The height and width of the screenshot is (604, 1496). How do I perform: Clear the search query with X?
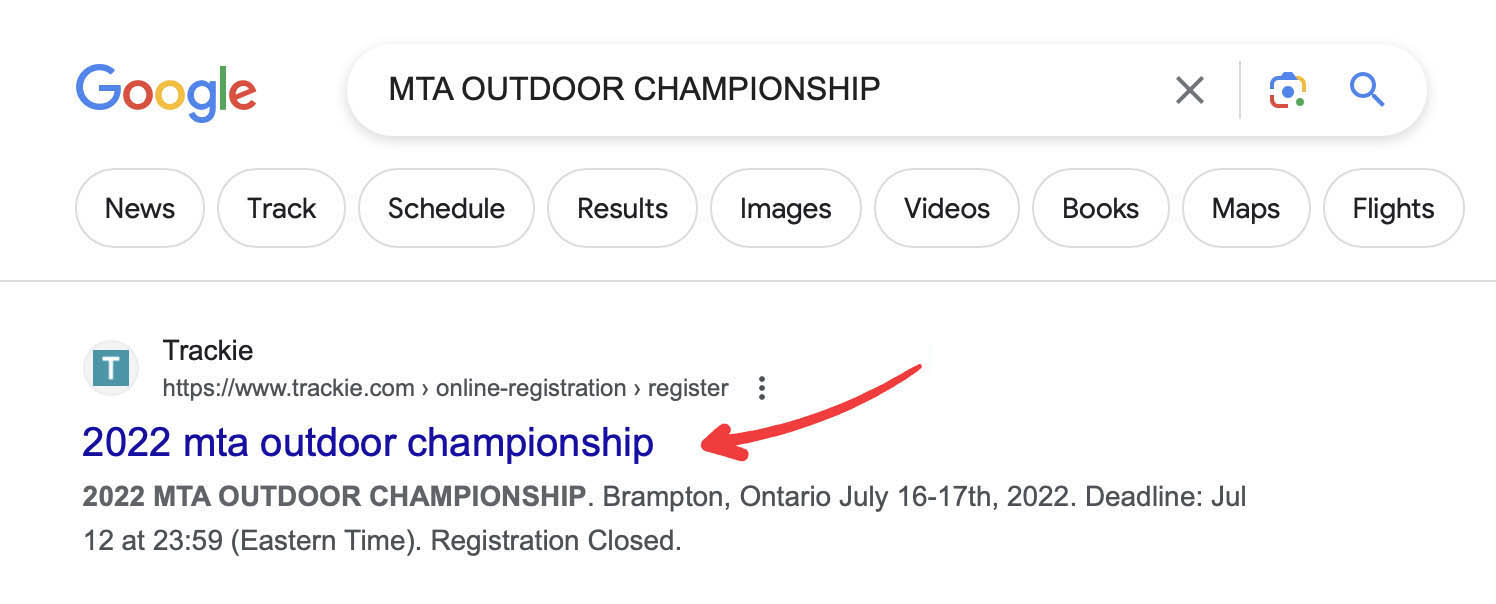(1189, 90)
